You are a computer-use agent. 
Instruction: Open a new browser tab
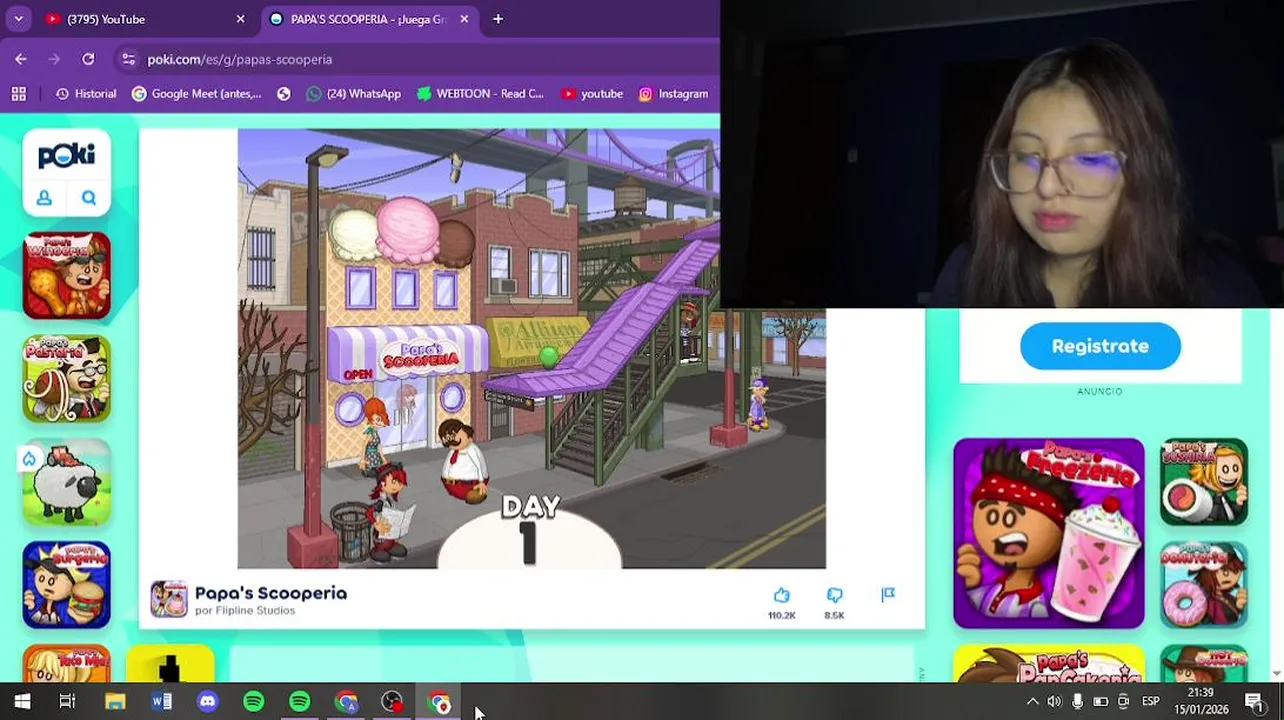[498, 19]
